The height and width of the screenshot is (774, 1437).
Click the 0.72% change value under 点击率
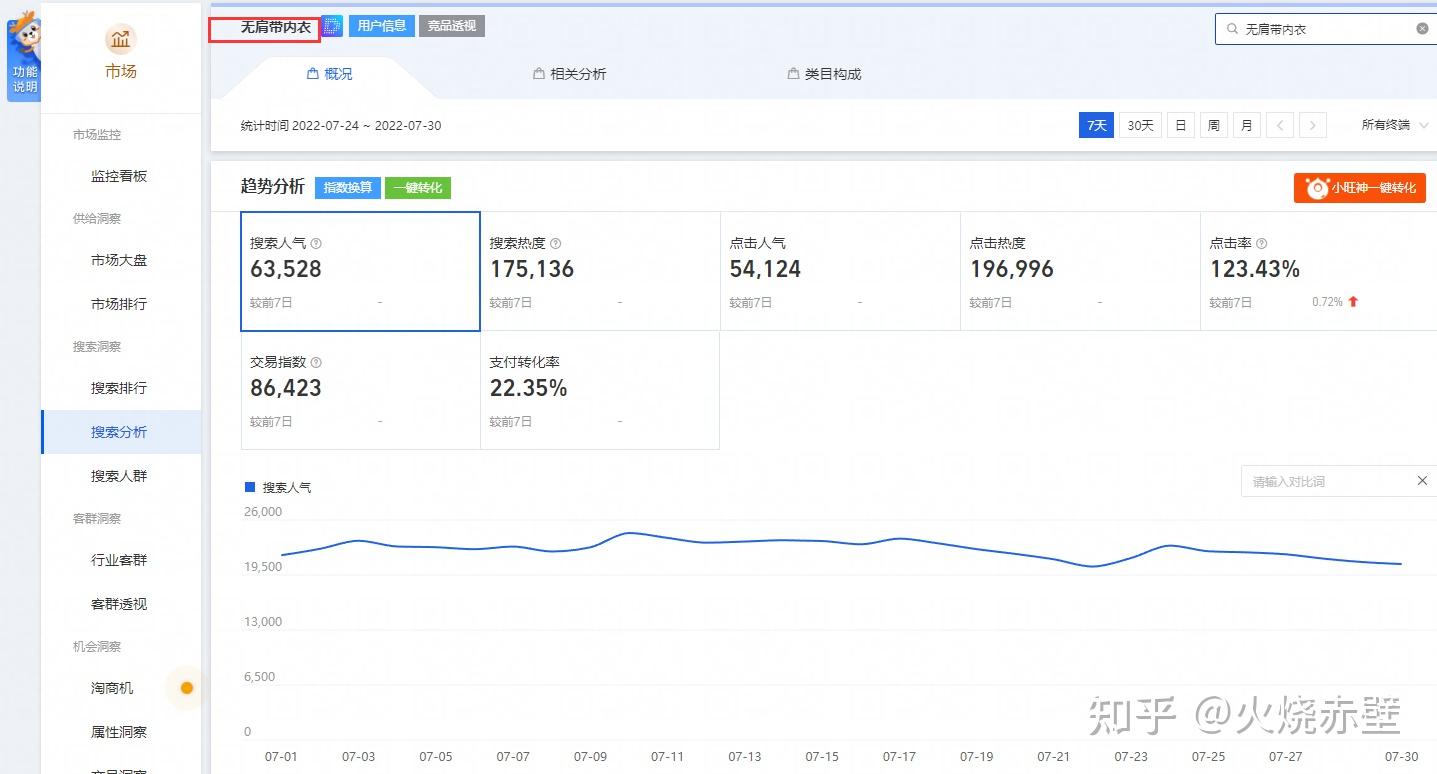[1327, 302]
